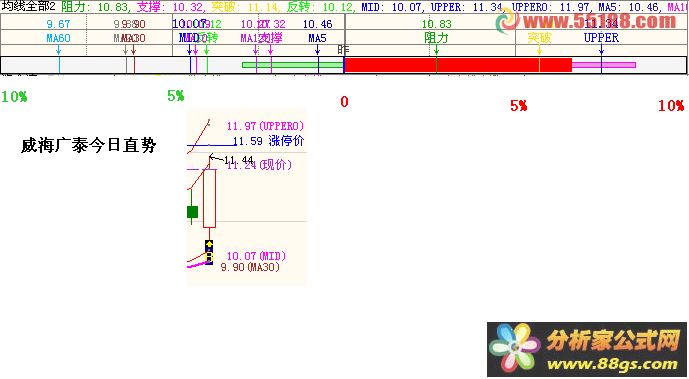Click the 均线全部2 indicator title
Image resolution: width=689 pixels, height=379 pixels.
(x=29, y=6)
